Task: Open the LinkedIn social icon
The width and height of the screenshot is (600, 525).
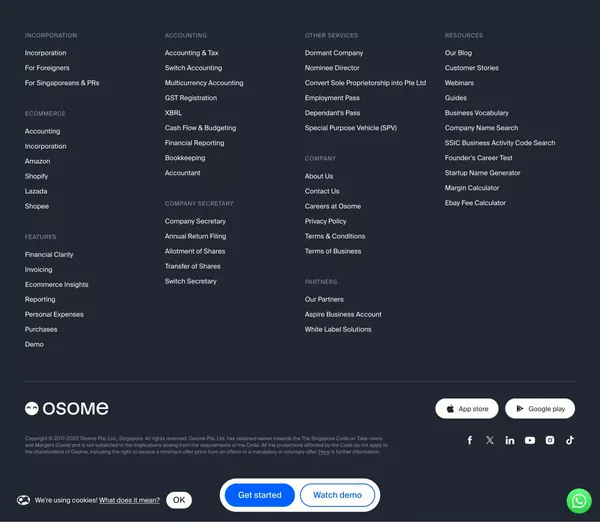Action: pyautogui.click(x=510, y=440)
